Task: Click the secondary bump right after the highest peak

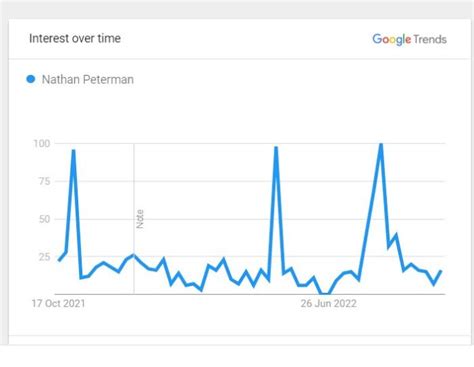Action: [x=396, y=235]
